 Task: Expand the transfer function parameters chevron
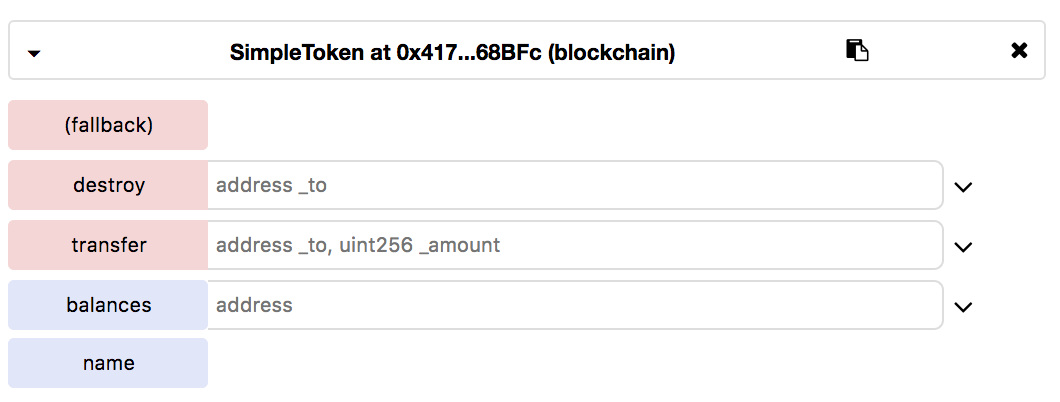point(963,246)
